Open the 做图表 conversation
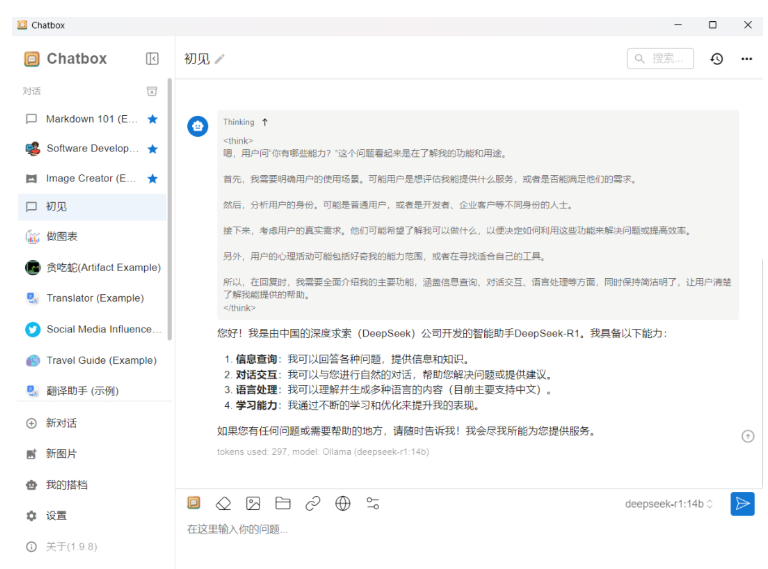The height and width of the screenshot is (569, 768). pos(92,237)
